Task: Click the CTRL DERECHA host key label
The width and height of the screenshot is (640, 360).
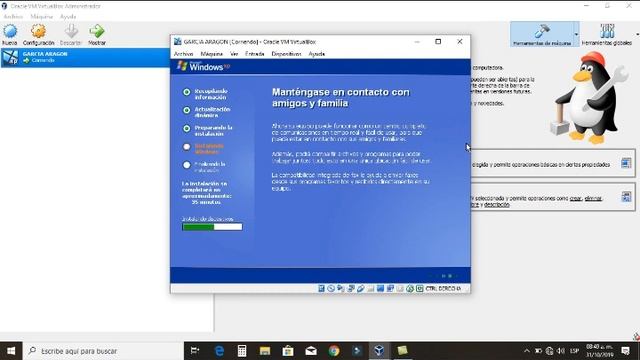Action: (444, 289)
